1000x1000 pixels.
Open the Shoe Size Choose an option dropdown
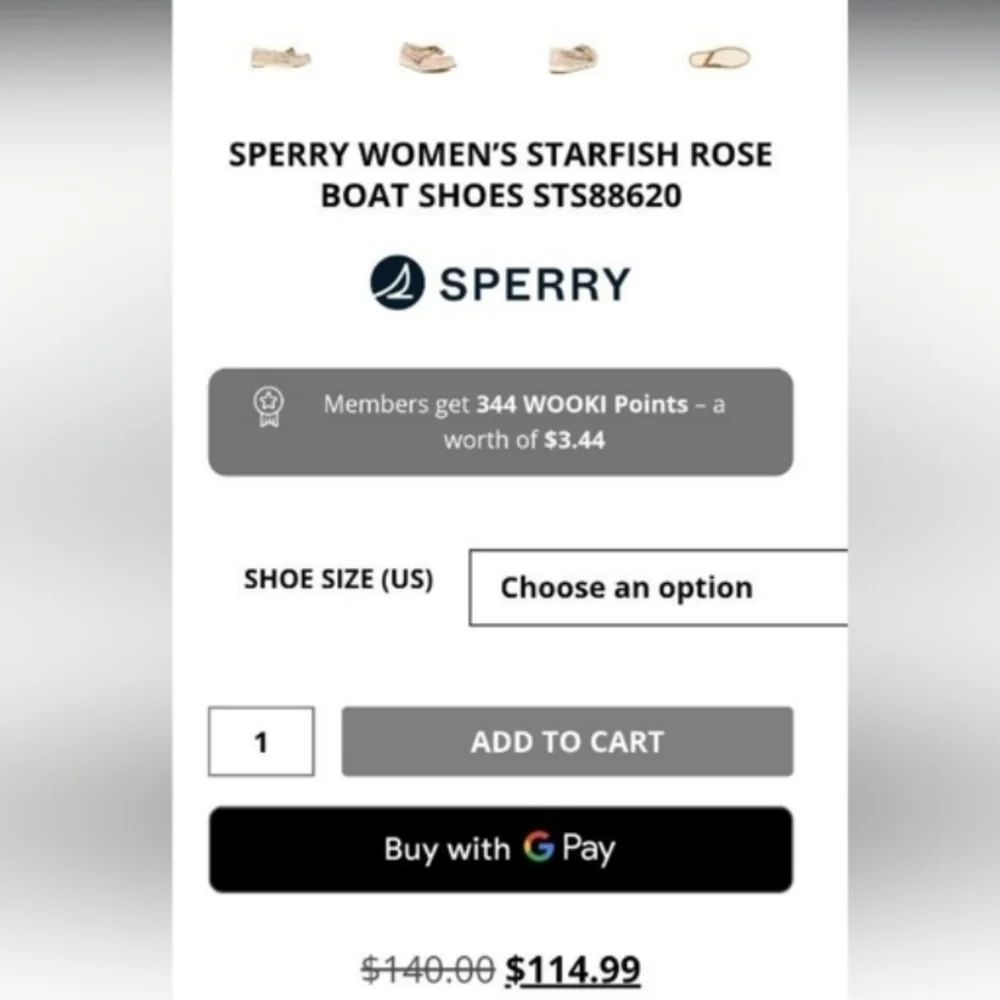658,588
